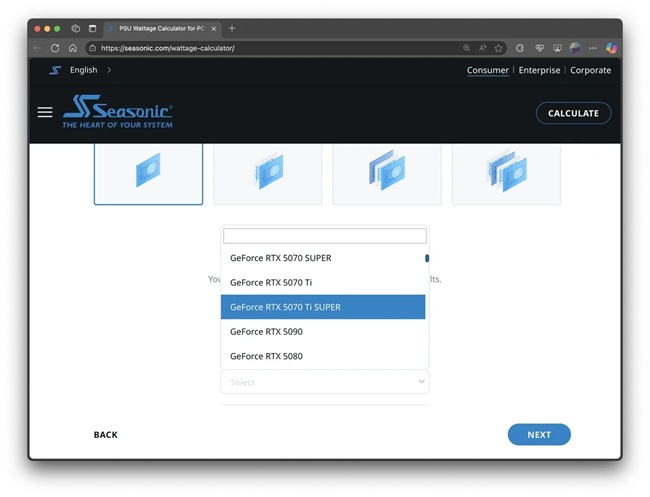Select the single graphics card option
The width and height of the screenshot is (650, 497).
[x=148, y=172]
